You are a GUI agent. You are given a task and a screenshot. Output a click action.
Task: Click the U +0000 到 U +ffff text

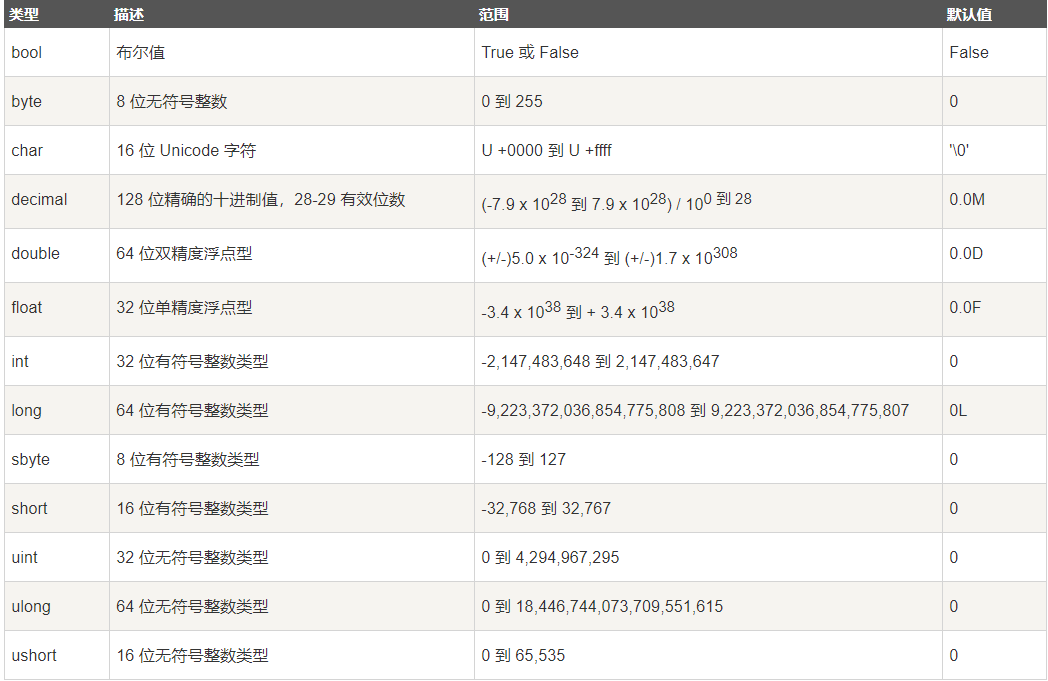click(546, 150)
